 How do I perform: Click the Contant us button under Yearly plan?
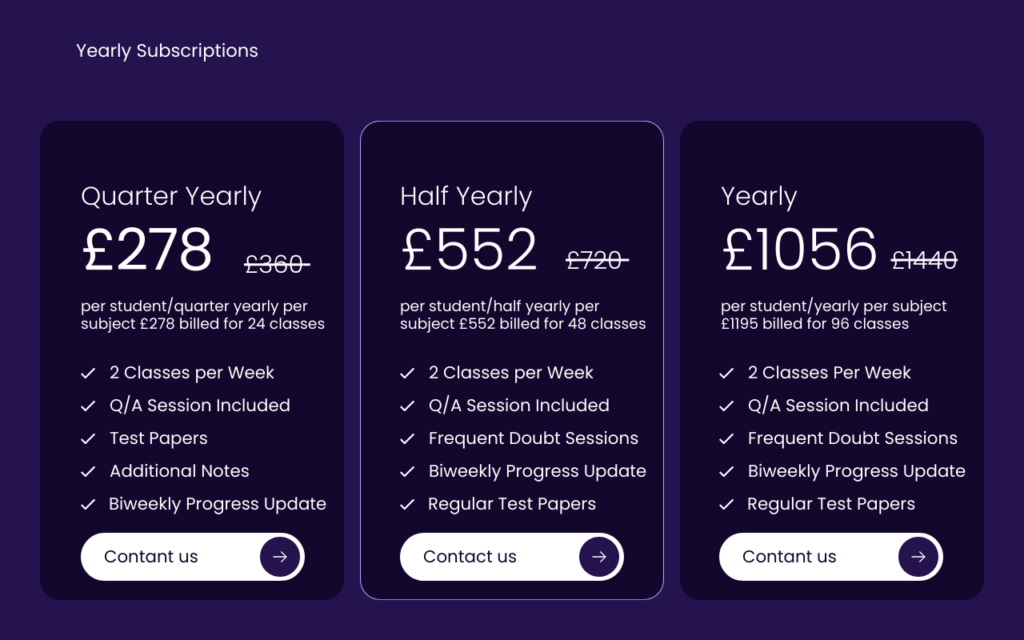pos(831,557)
